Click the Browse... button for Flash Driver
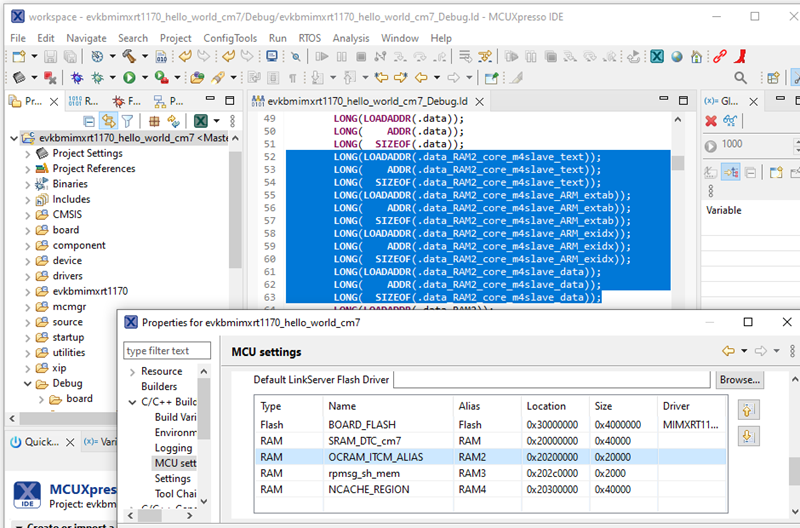This screenshot has height=528, width=800. [739, 380]
